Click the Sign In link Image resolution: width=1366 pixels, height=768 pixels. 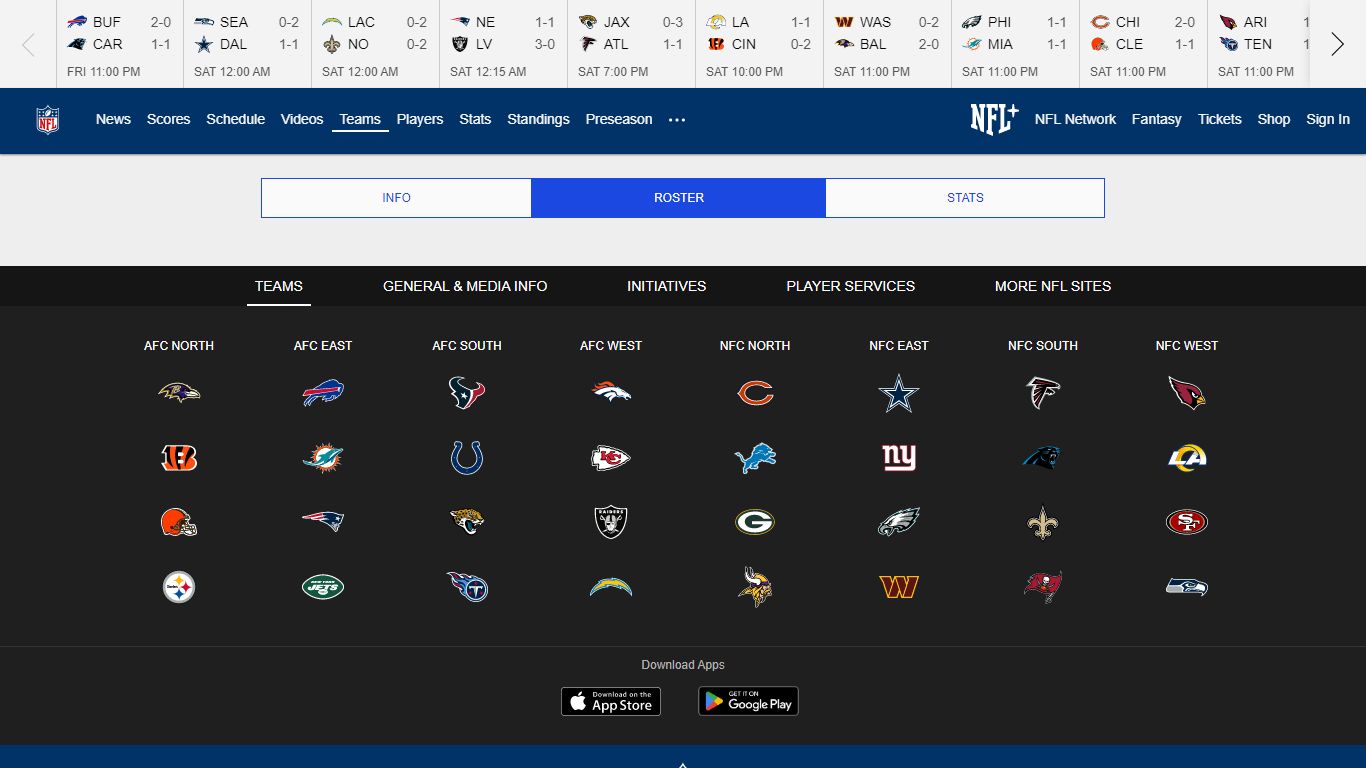click(x=1328, y=119)
